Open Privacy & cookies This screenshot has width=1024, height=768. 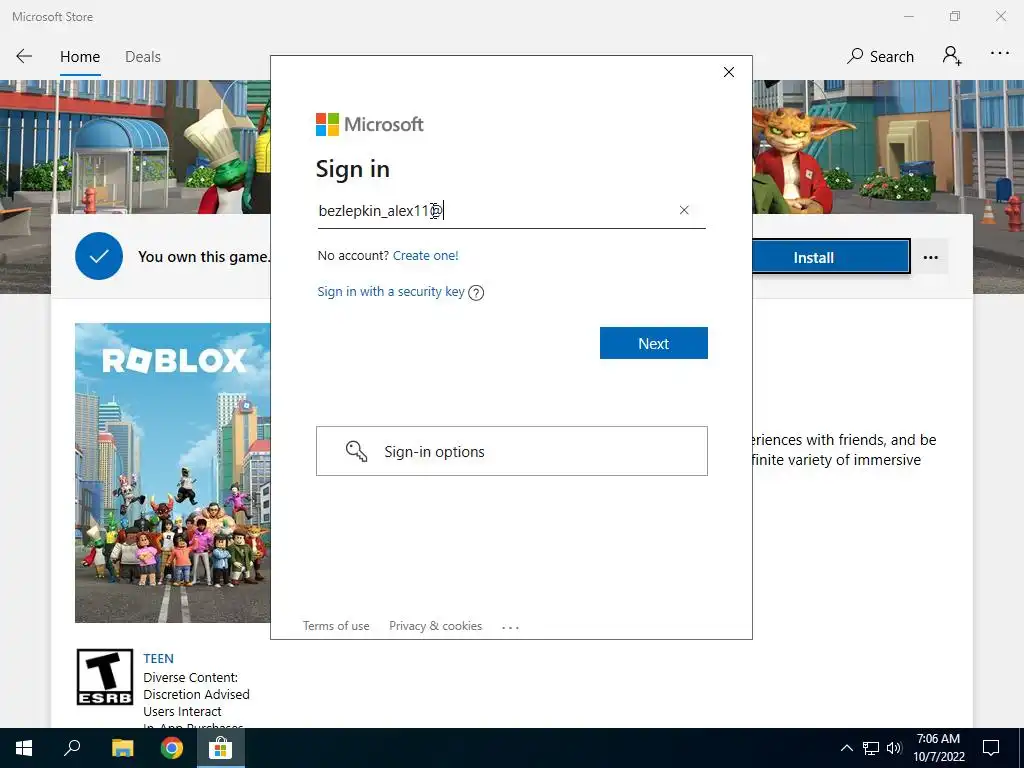[x=436, y=626]
